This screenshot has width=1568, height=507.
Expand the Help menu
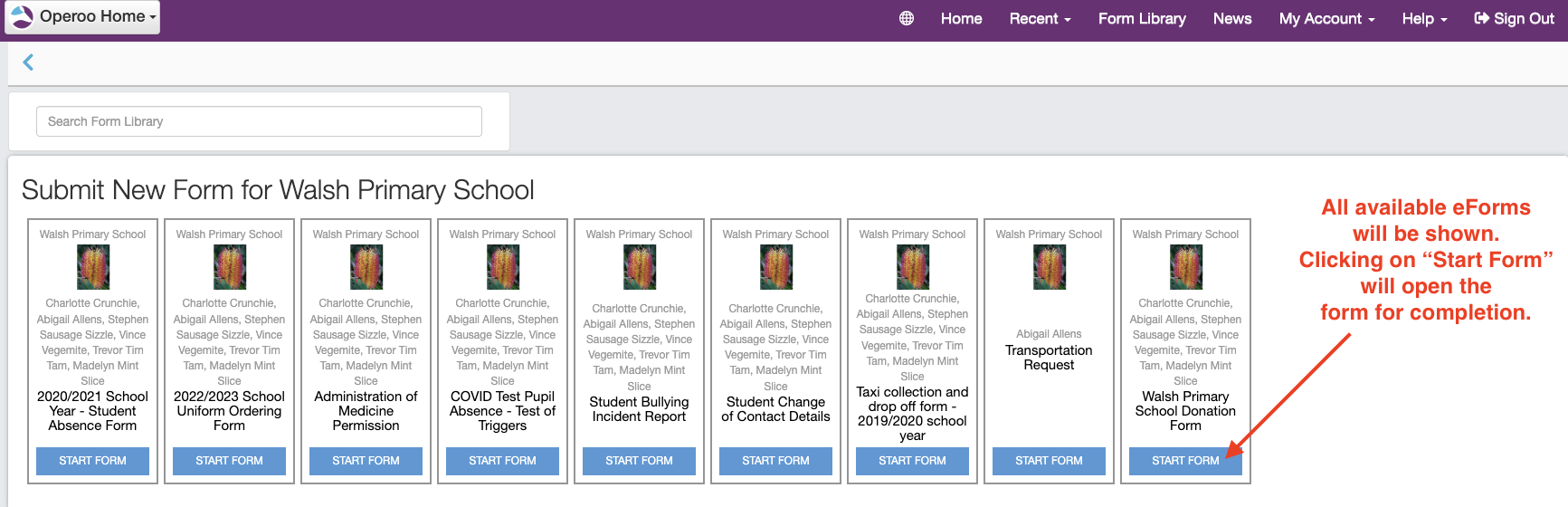1424,18
